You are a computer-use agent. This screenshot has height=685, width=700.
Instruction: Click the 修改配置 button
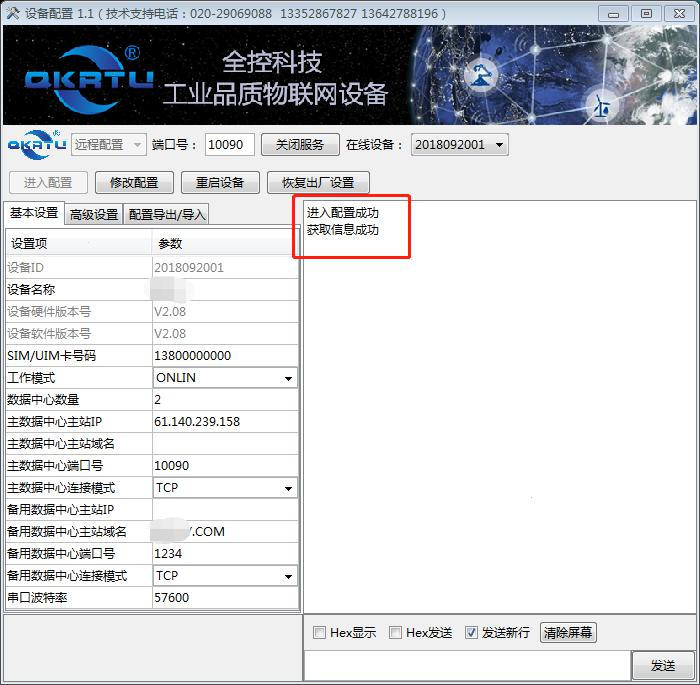click(134, 183)
